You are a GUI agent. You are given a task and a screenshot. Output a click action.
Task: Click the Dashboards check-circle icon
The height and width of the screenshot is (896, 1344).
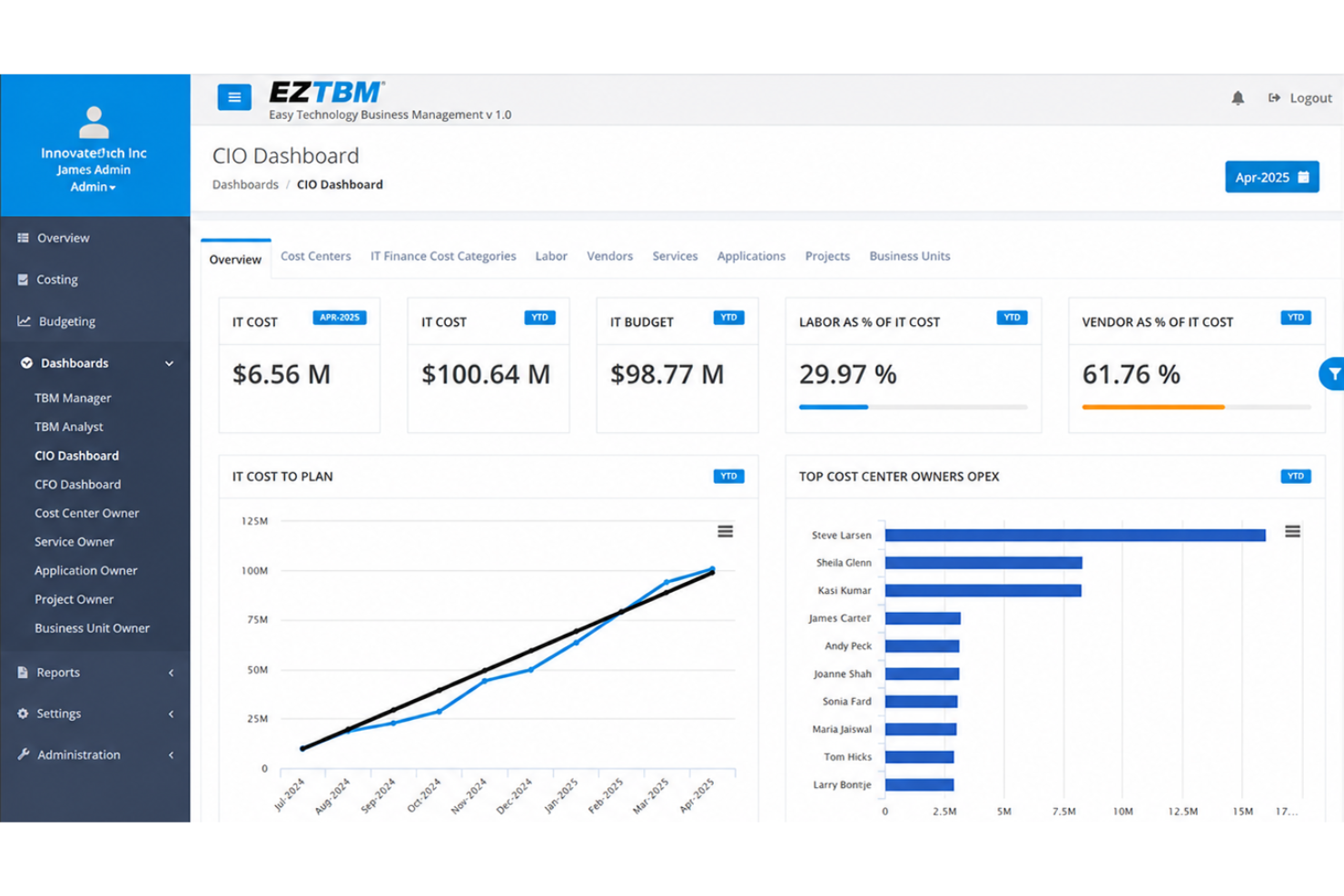26,363
